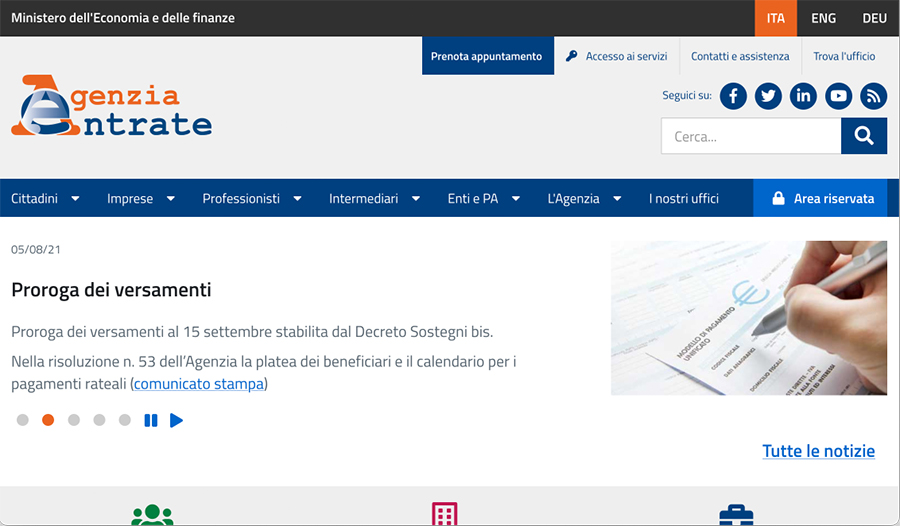Viewport: 900px width, 526px height.
Task: Click the magnifying glass search button
Action: pos(864,137)
